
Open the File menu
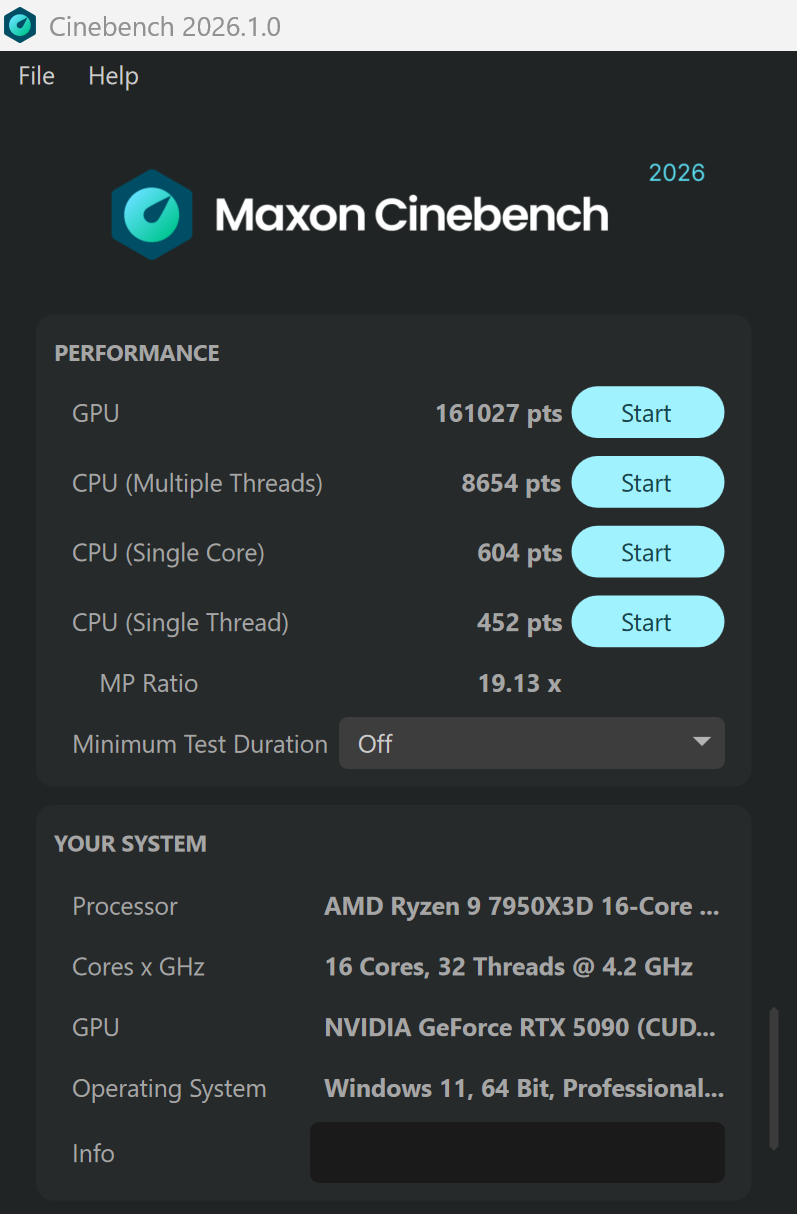[35, 75]
